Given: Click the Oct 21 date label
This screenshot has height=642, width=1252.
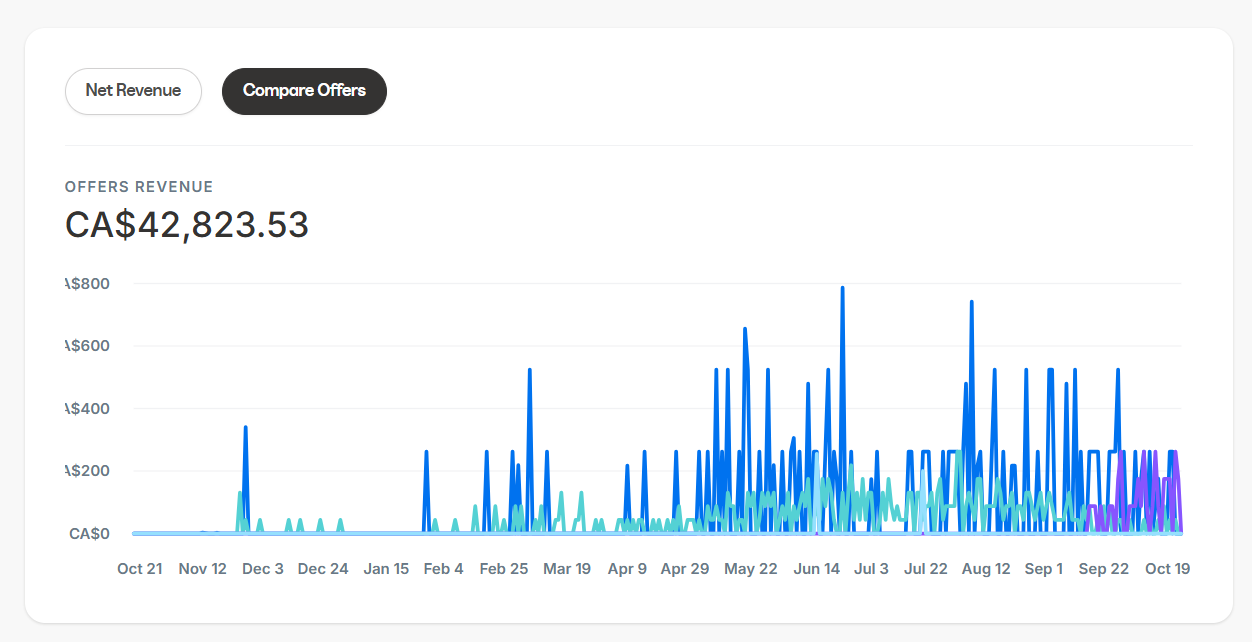Looking at the screenshot, I should click(139, 569).
